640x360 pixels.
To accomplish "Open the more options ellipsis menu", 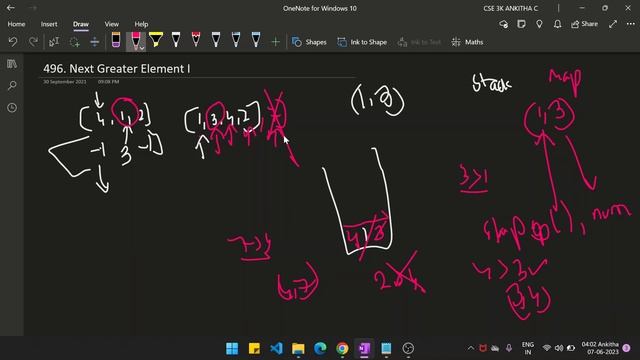I will click(x=631, y=24).
